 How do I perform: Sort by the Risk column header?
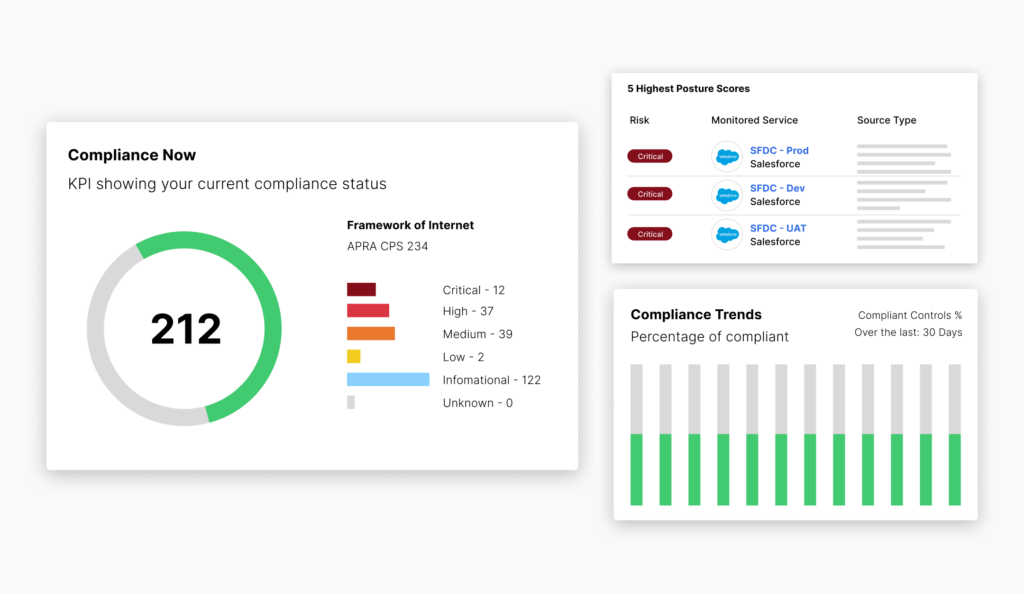click(639, 120)
